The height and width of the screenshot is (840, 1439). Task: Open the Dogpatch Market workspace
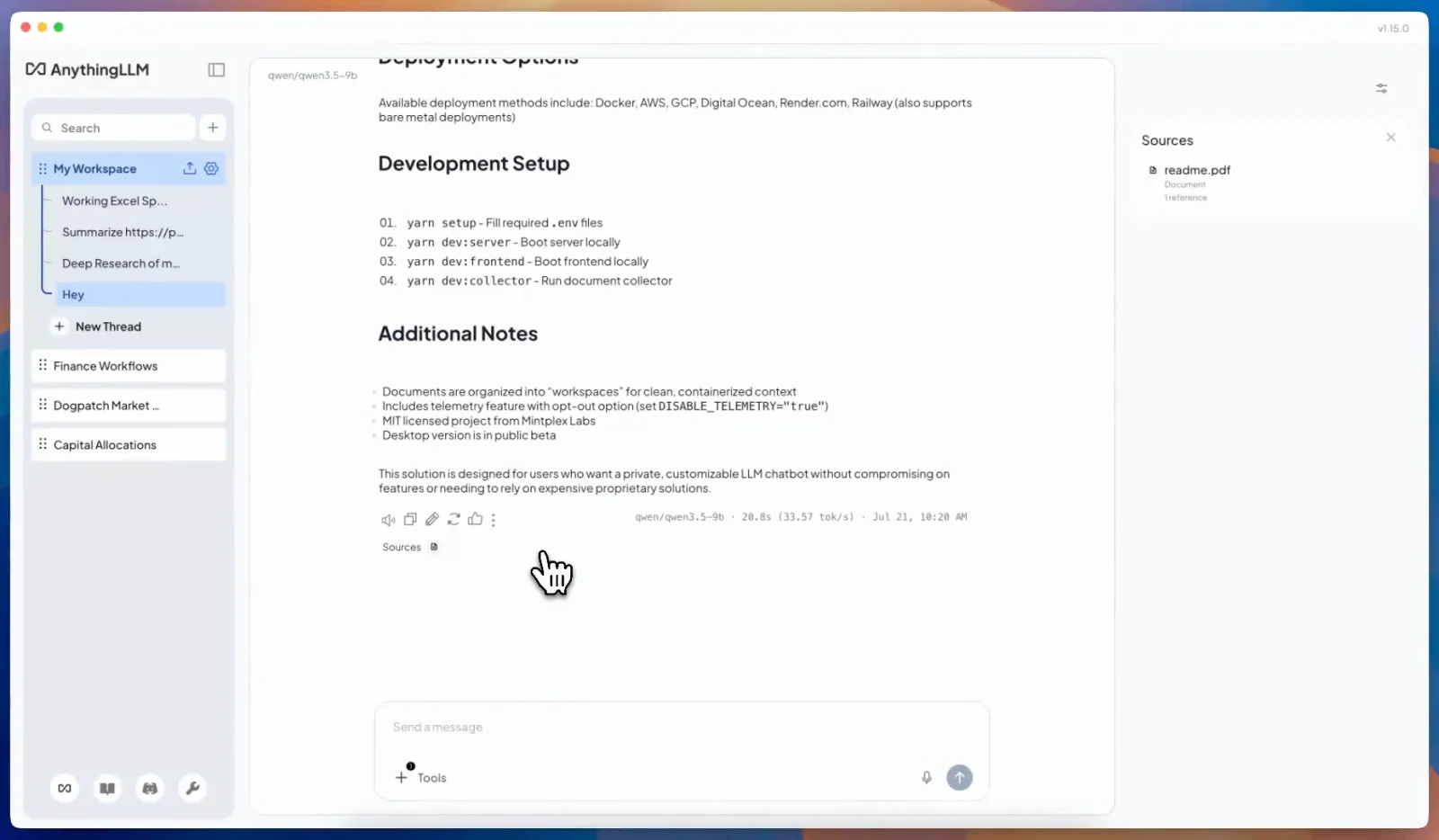pyautogui.click(x=129, y=406)
